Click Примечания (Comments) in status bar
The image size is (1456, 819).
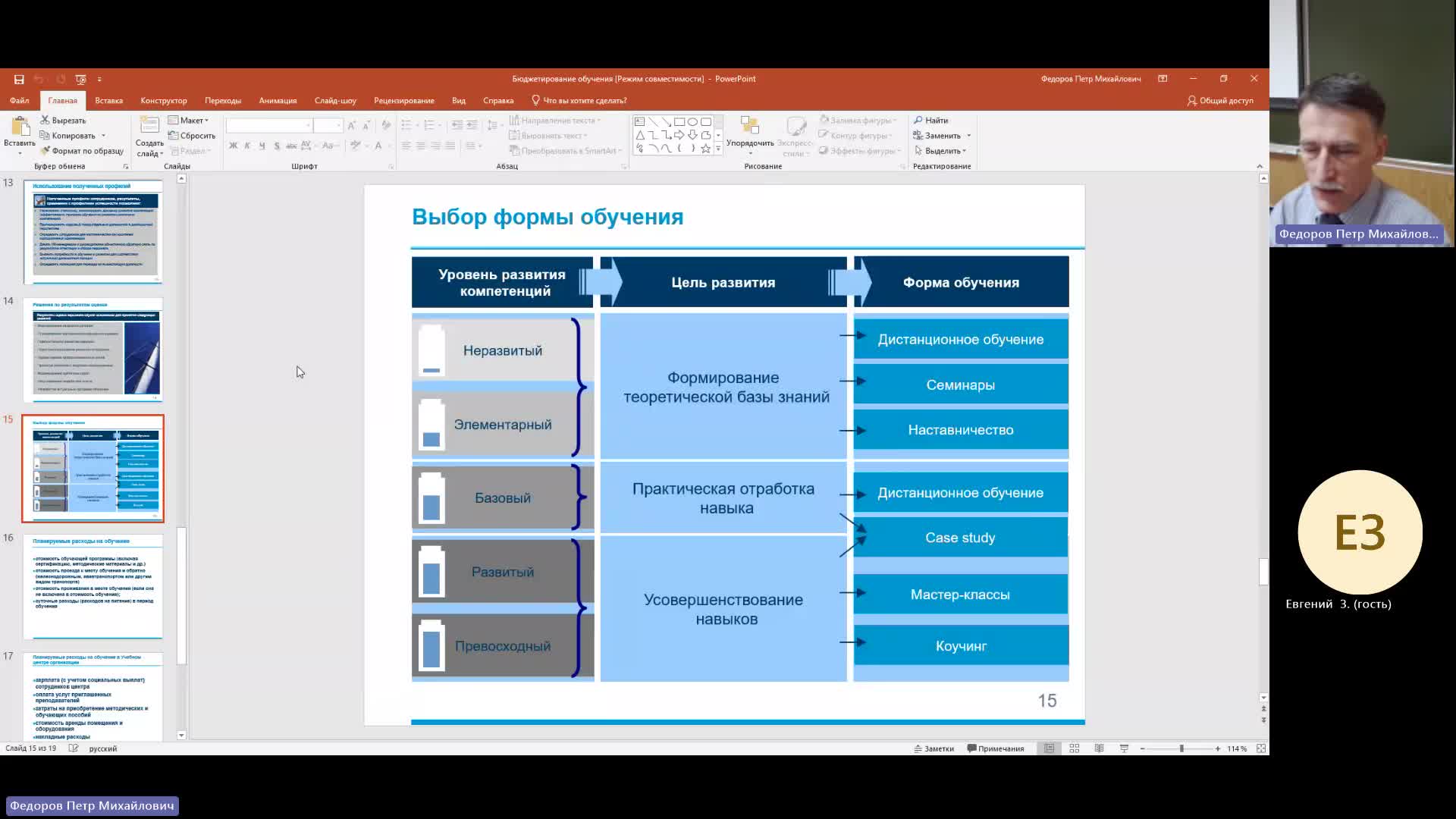coord(996,748)
